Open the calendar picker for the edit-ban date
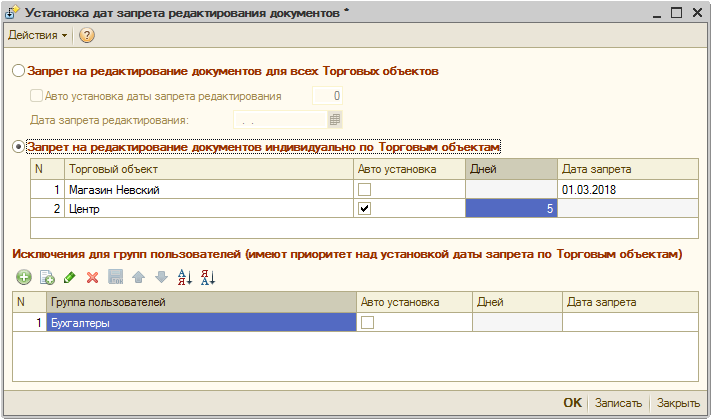This screenshot has width=711, height=419. (x=335, y=120)
